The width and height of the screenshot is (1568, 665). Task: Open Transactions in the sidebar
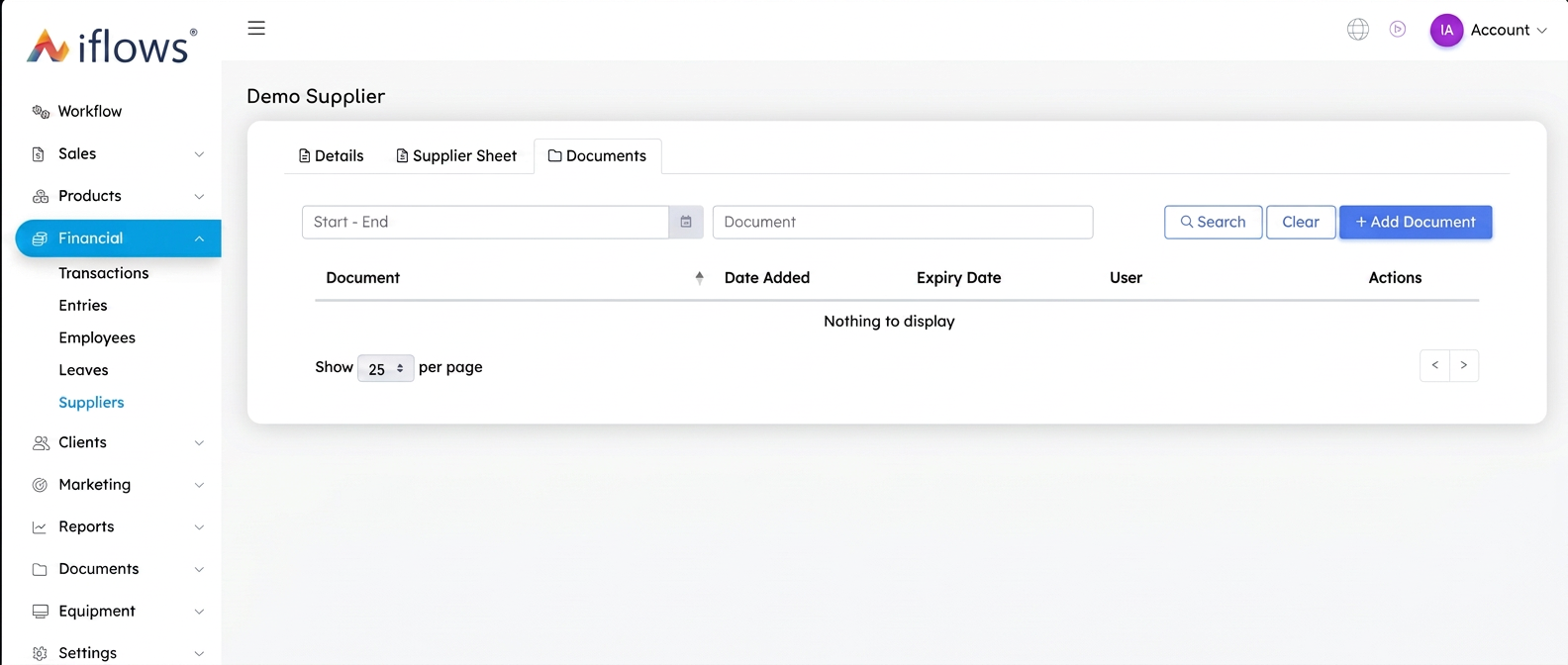[x=104, y=273]
